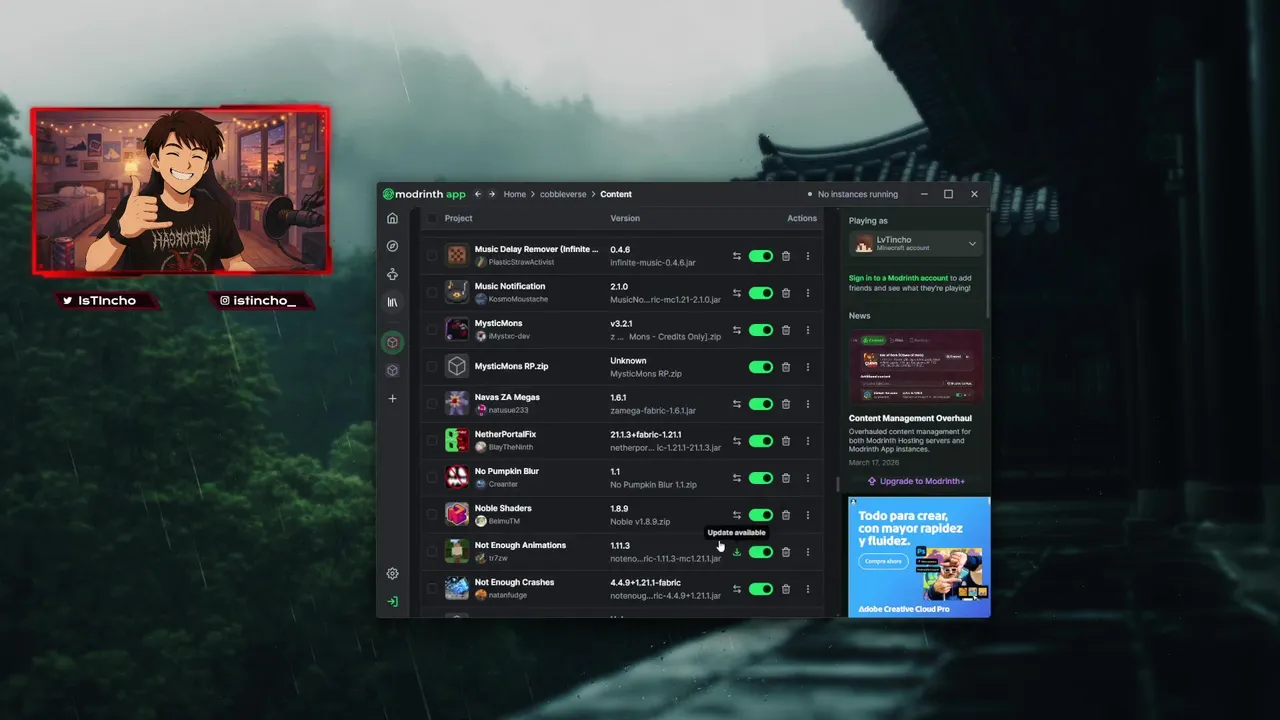
Task: Tick checkbox for NetherPortalFix row
Action: point(432,441)
